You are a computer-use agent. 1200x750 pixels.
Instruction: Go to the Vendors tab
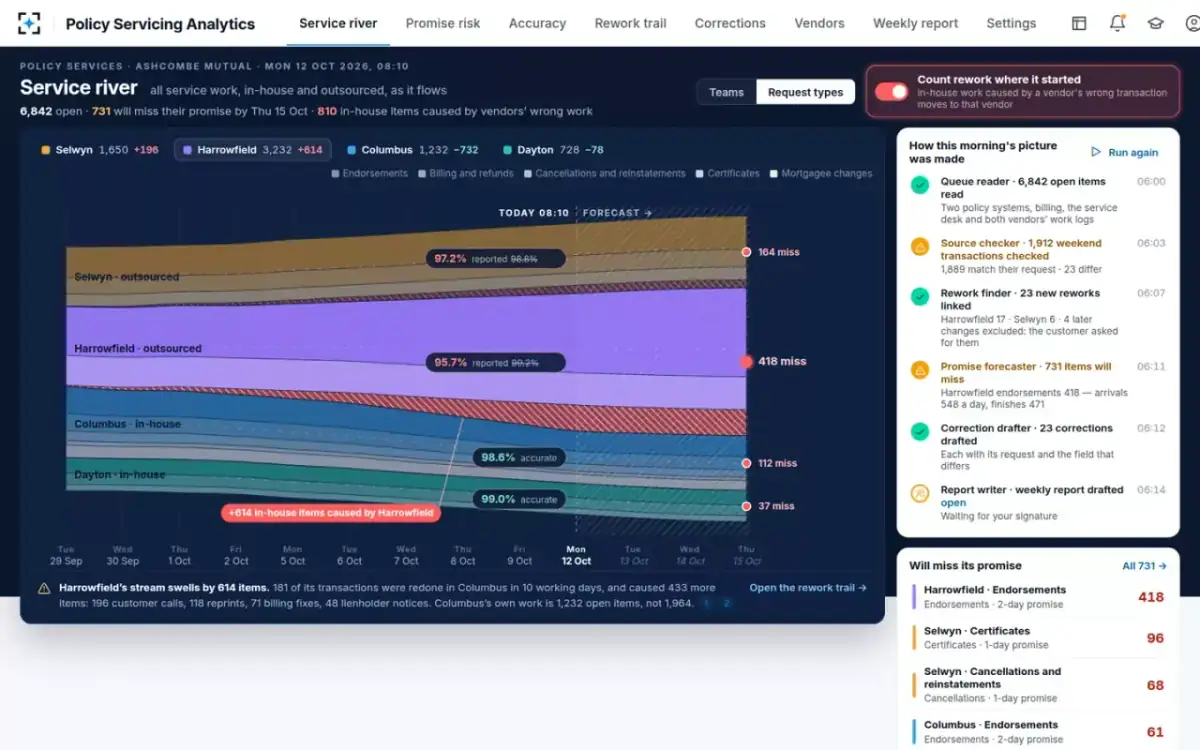pyautogui.click(x=819, y=23)
